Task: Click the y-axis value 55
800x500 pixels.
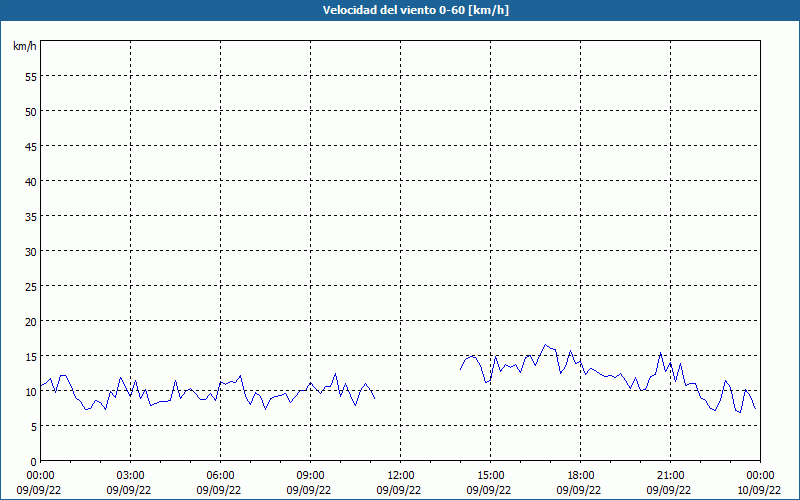Action: [31, 77]
